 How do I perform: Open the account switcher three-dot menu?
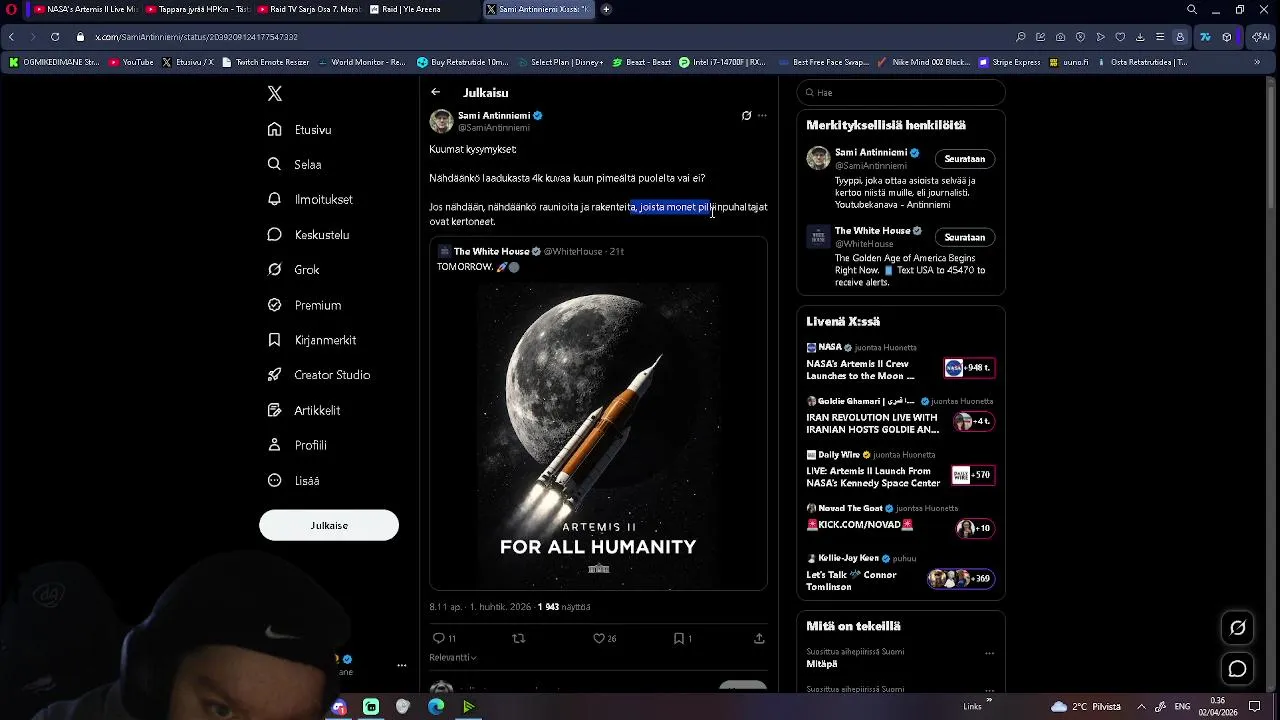click(x=401, y=665)
